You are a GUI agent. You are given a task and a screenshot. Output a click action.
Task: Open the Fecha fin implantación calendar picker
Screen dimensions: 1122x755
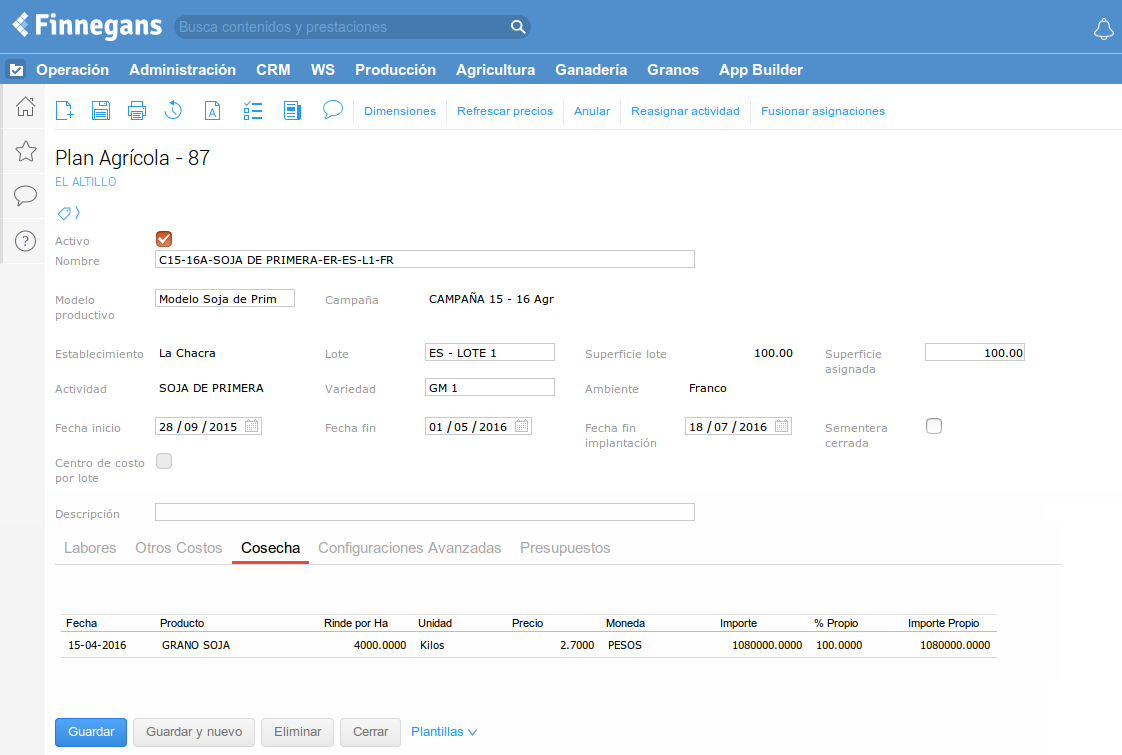[782, 426]
